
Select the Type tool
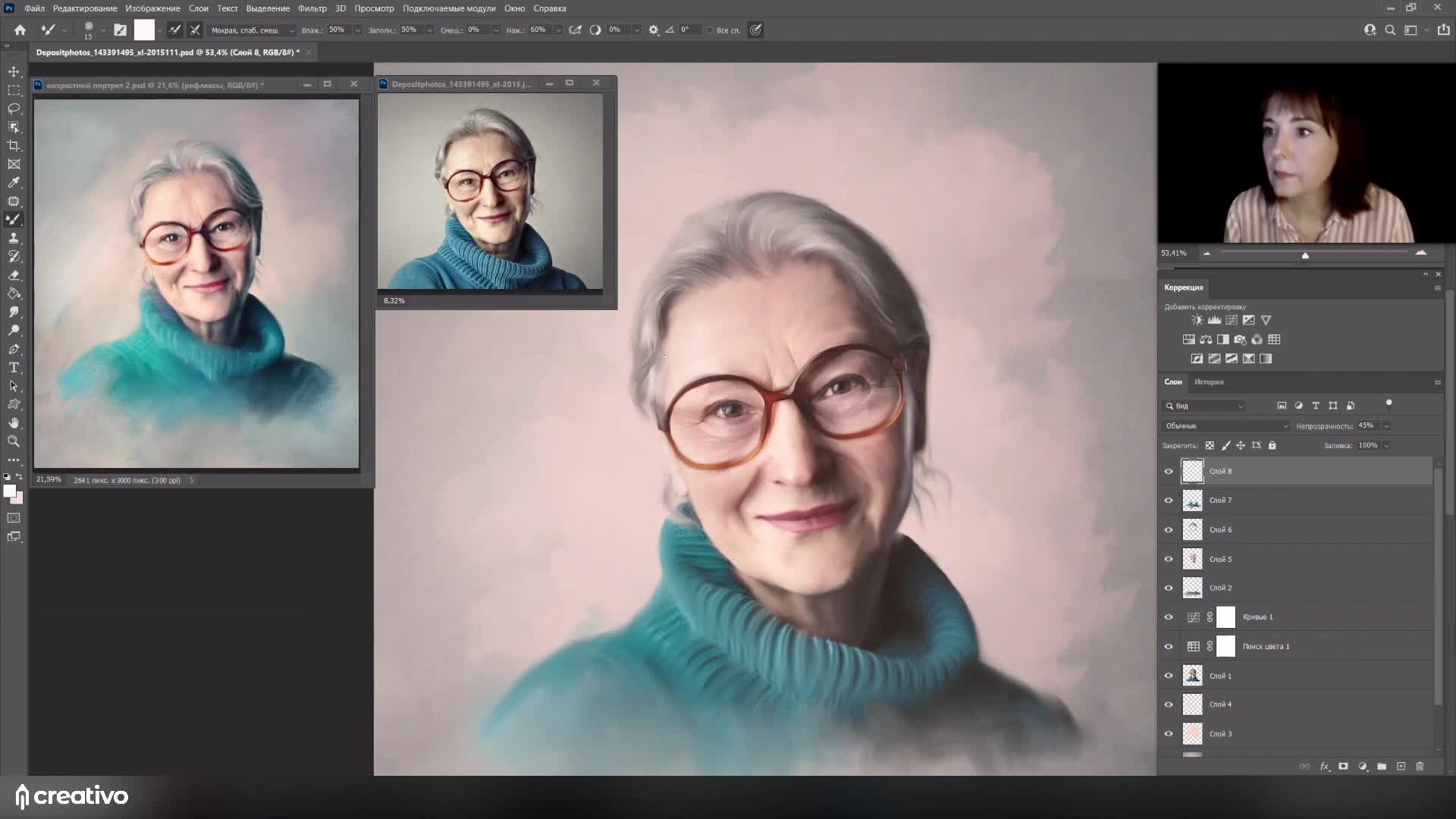(x=14, y=368)
